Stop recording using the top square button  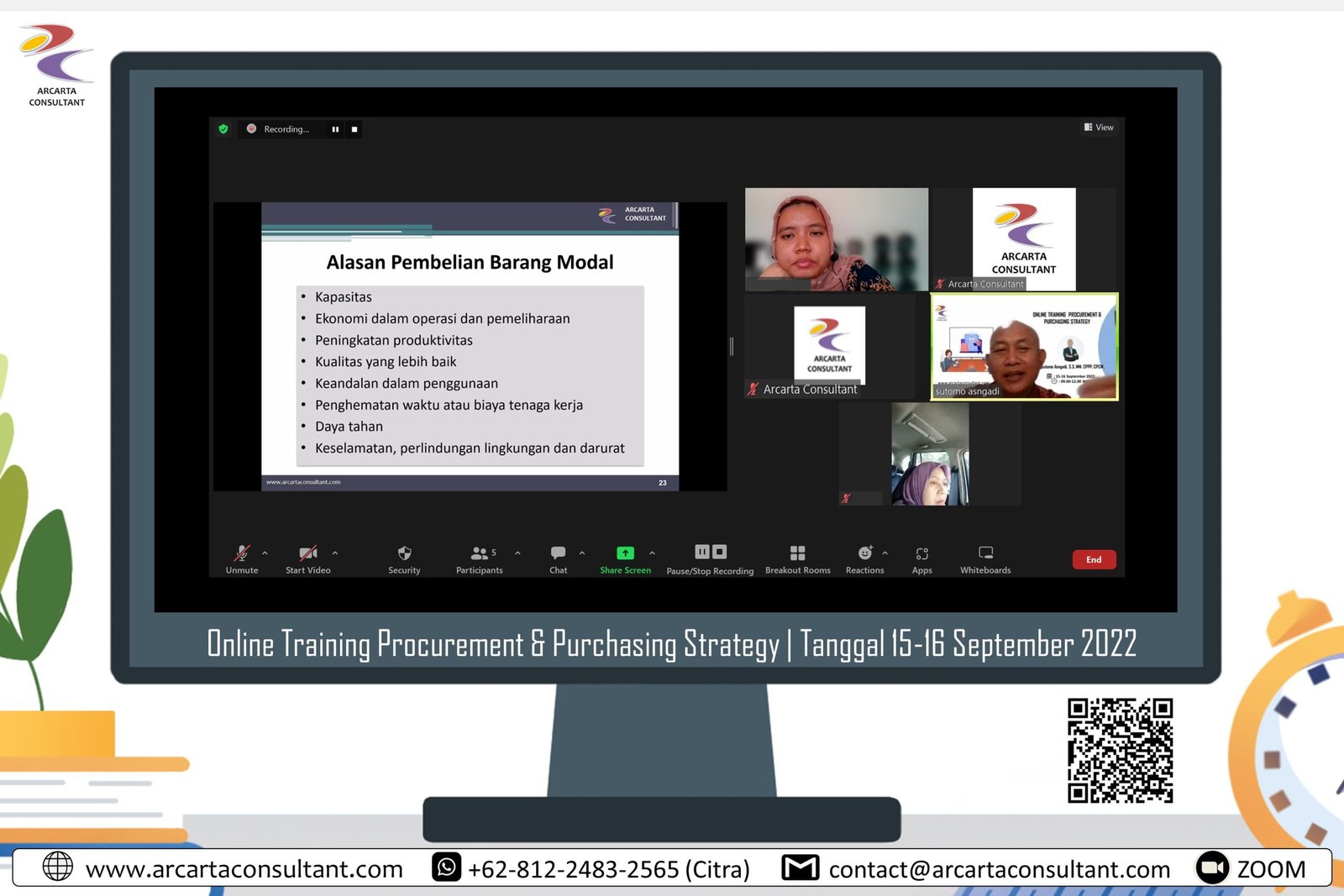tap(354, 129)
